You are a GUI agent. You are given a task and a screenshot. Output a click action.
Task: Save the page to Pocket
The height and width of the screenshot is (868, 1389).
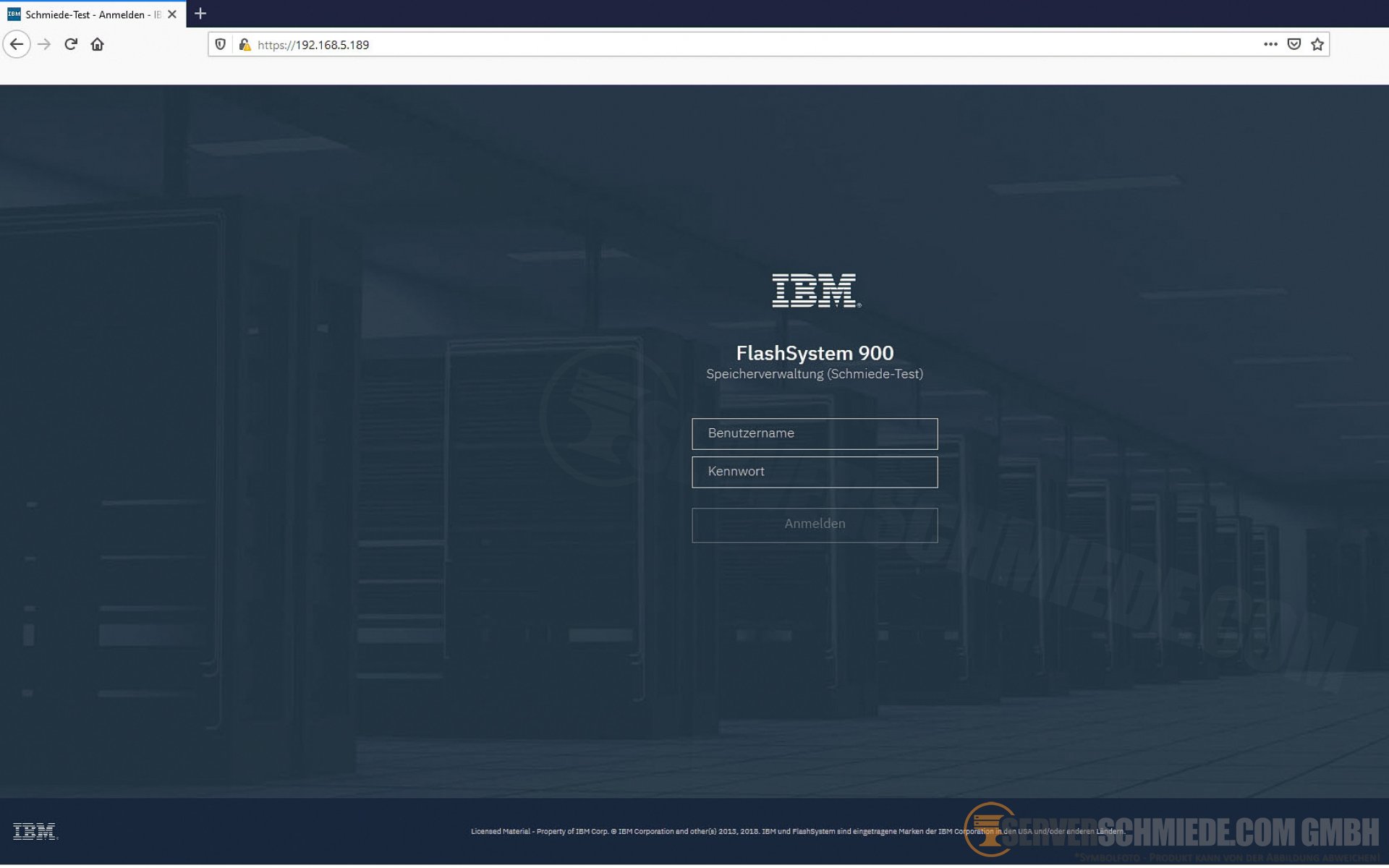[1294, 45]
